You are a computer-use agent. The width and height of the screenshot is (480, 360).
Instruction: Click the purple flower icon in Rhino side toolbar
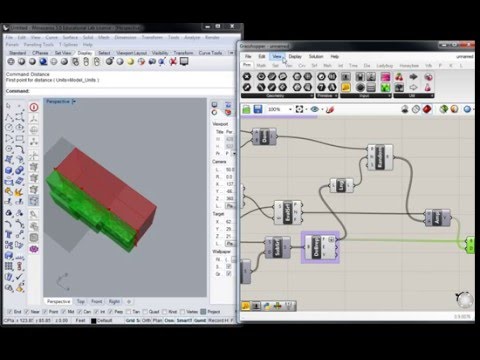point(34,249)
